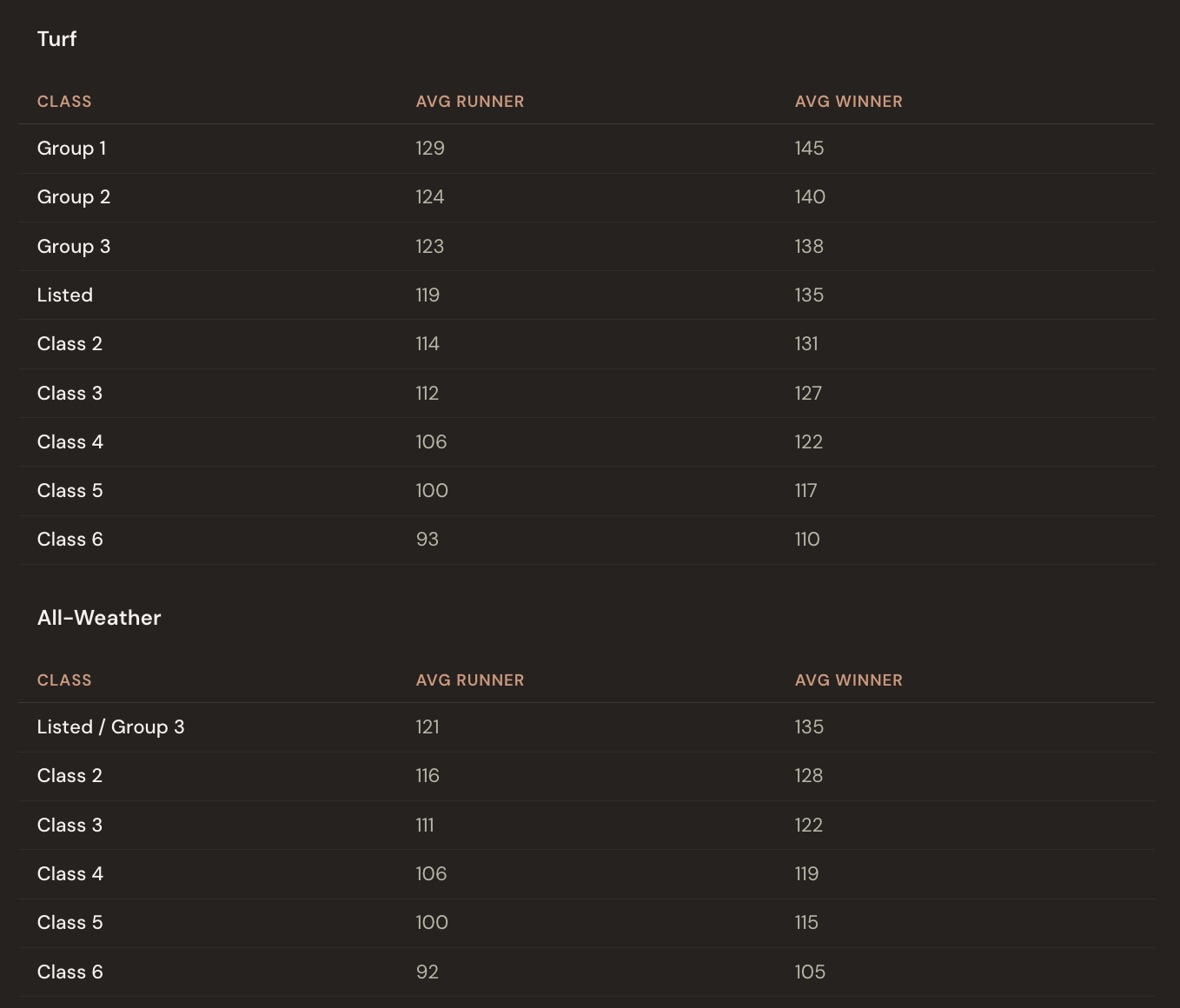The image size is (1180, 1008).
Task: Click the Turf Group 3 row label
Action: pyautogui.click(x=74, y=247)
